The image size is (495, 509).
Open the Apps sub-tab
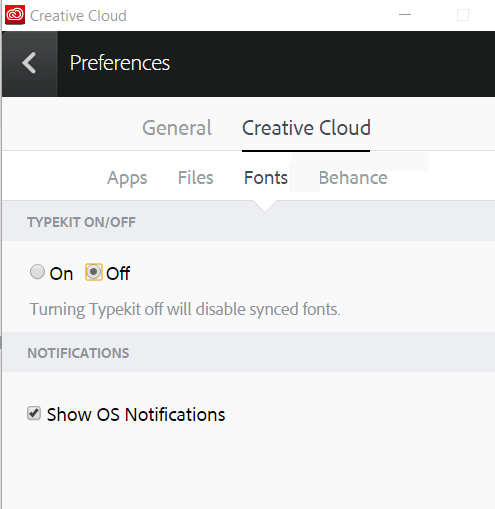click(127, 178)
